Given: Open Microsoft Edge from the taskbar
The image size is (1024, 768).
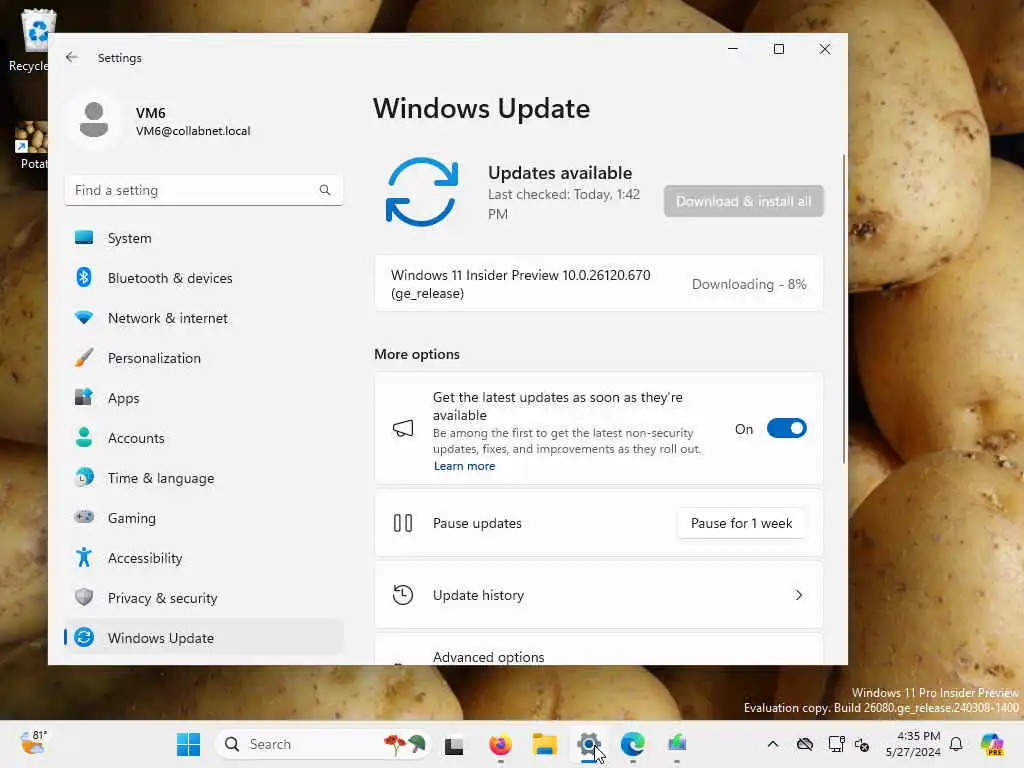Looking at the screenshot, I should click(x=632, y=744).
